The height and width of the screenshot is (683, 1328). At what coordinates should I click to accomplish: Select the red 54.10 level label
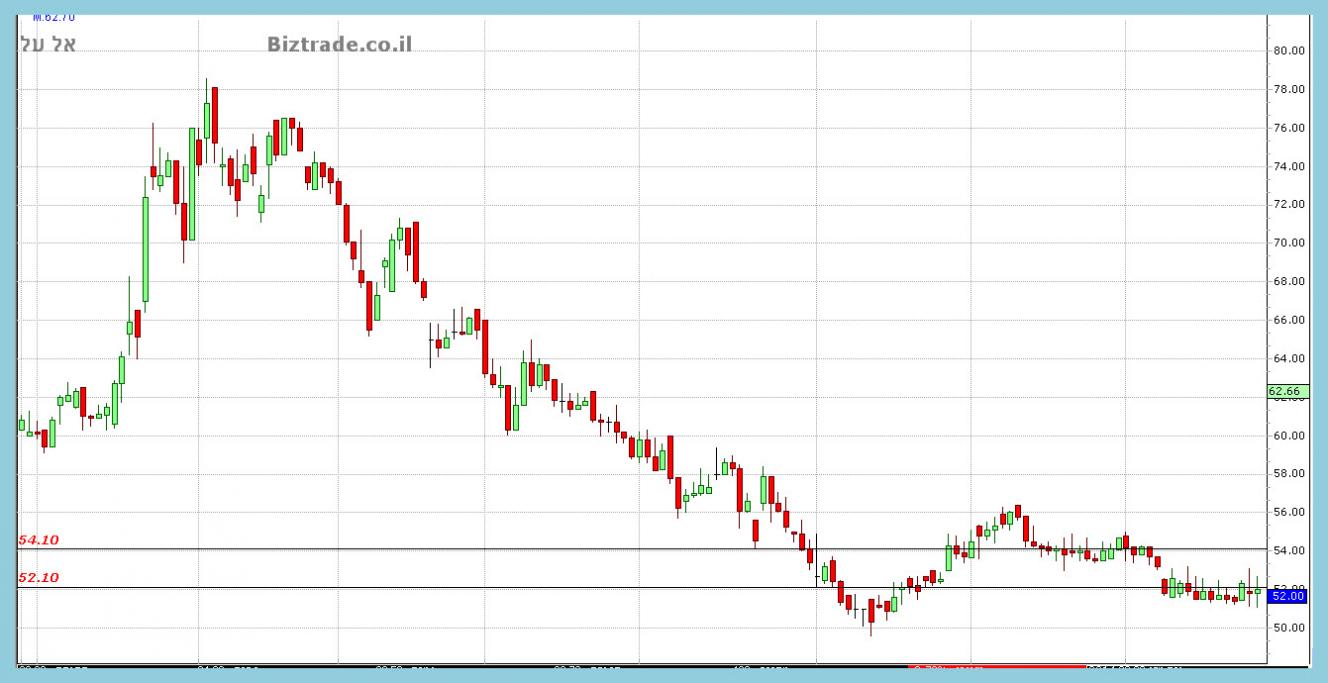point(39,540)
